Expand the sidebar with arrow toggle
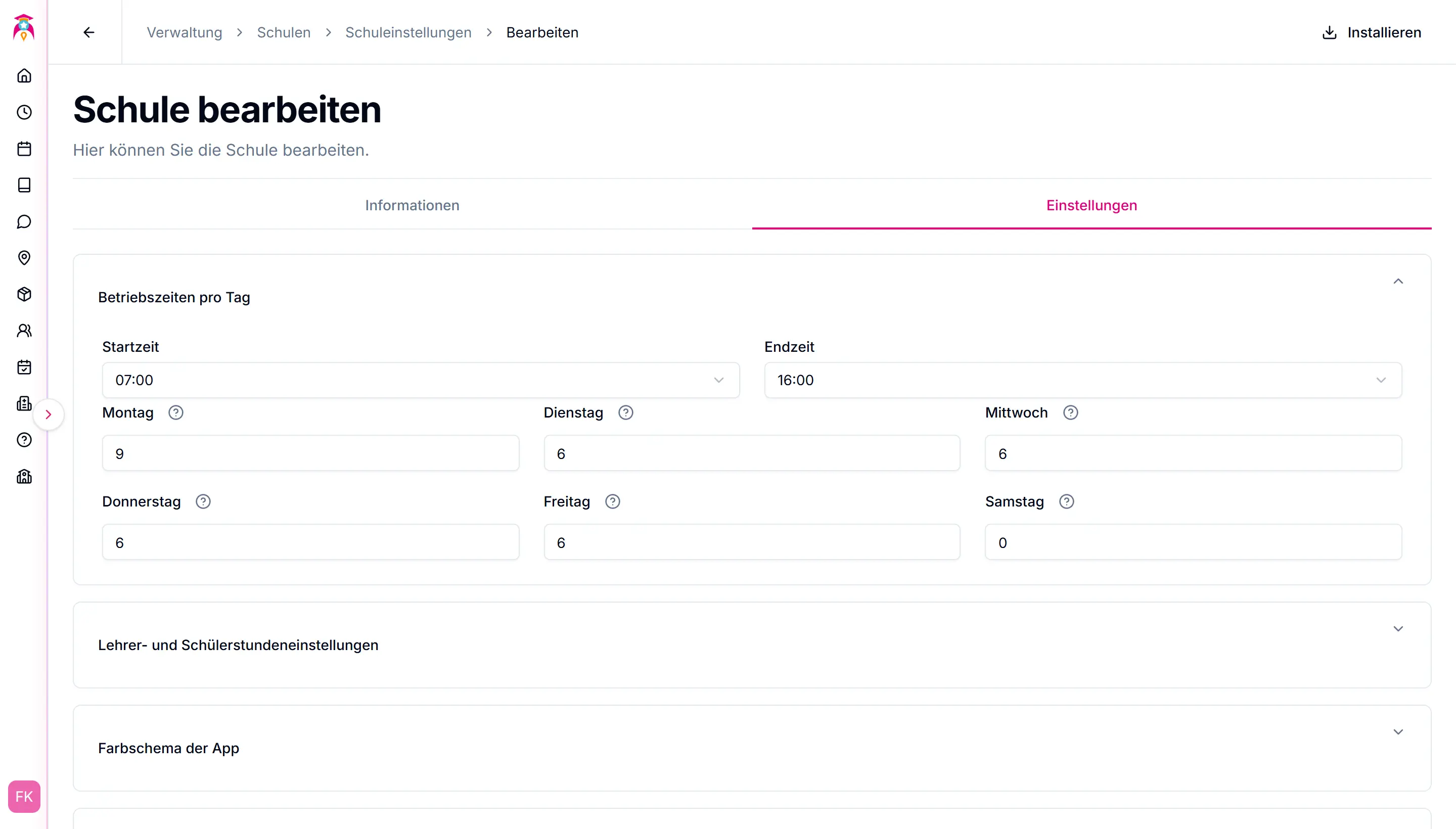This screenshot has height=829, width=1456. point(49,414)
